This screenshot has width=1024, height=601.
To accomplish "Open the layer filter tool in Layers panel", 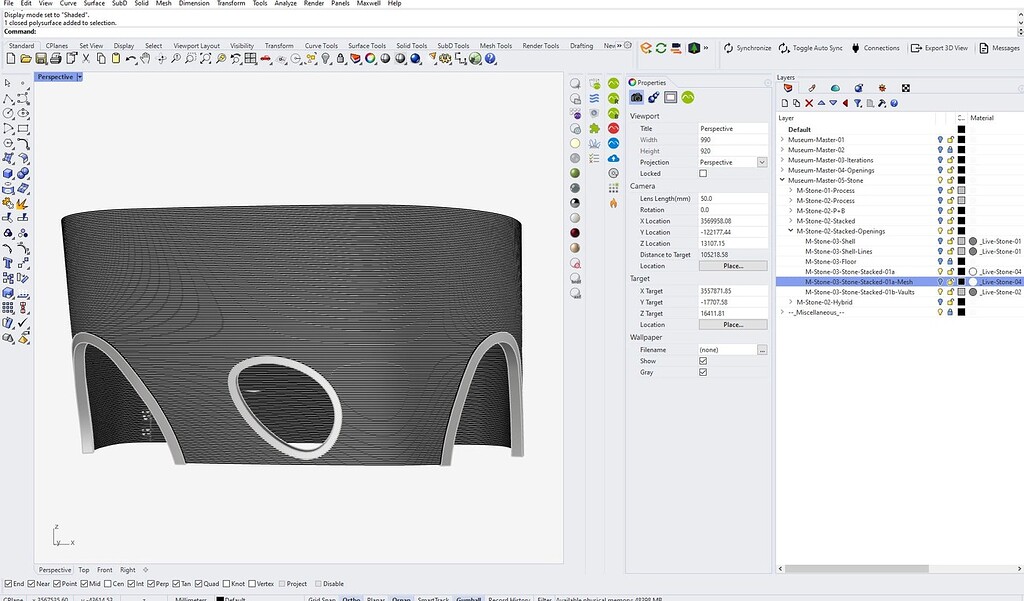I will [858, 103].
